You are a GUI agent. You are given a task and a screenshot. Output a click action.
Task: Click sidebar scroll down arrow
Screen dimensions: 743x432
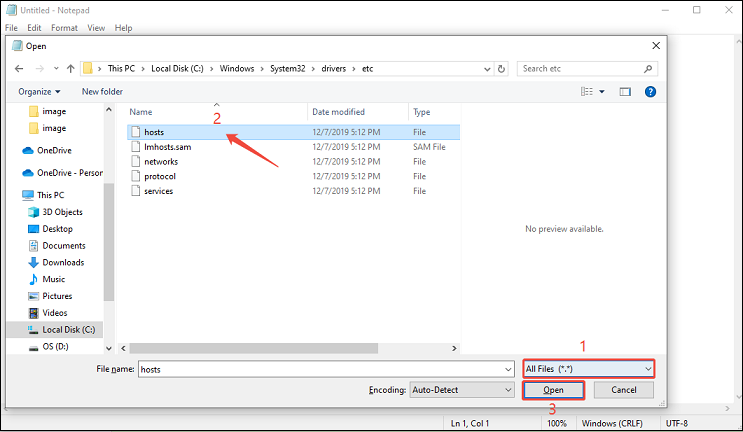click(x=109, y=349)
